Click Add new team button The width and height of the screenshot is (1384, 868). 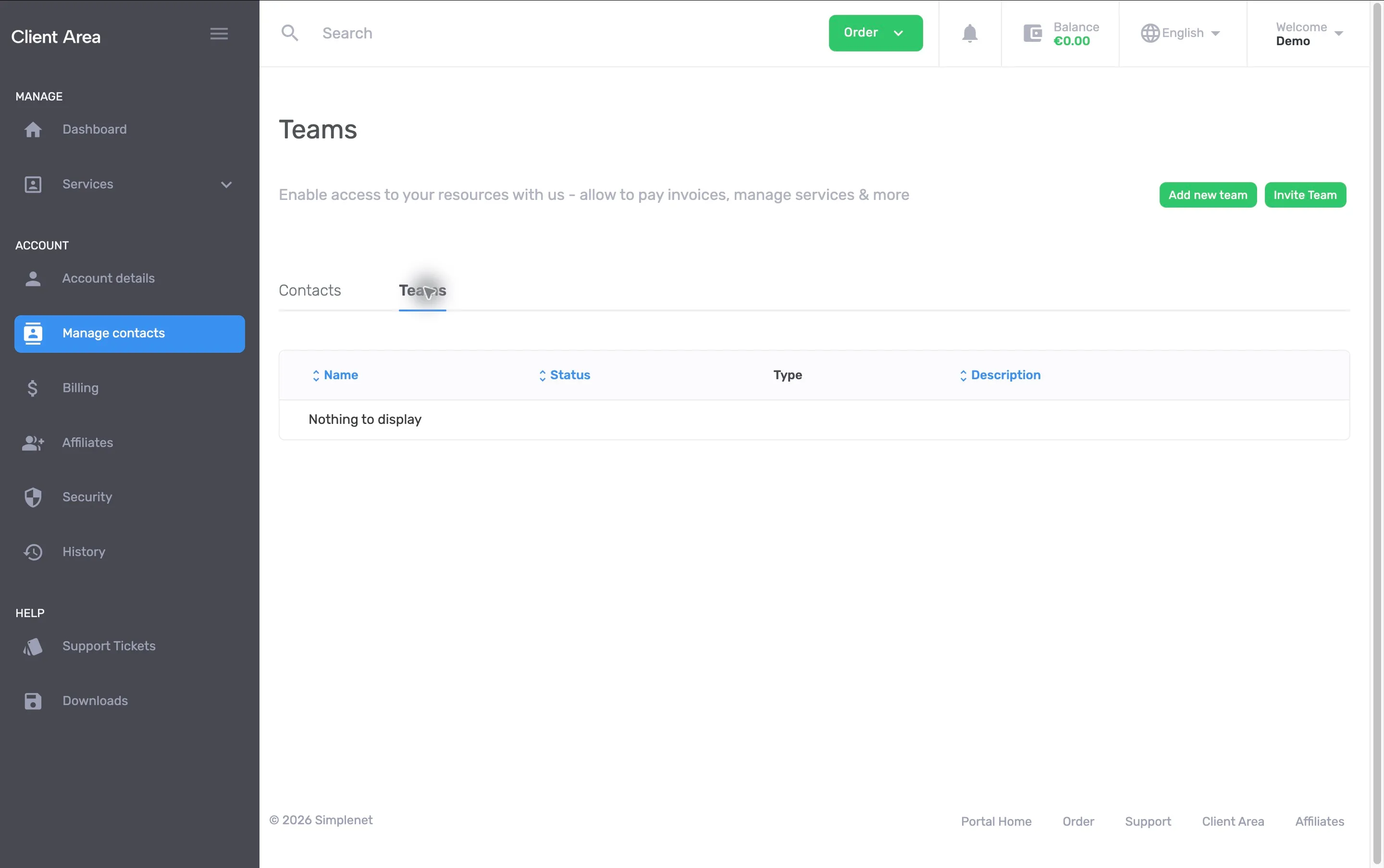1208,195
